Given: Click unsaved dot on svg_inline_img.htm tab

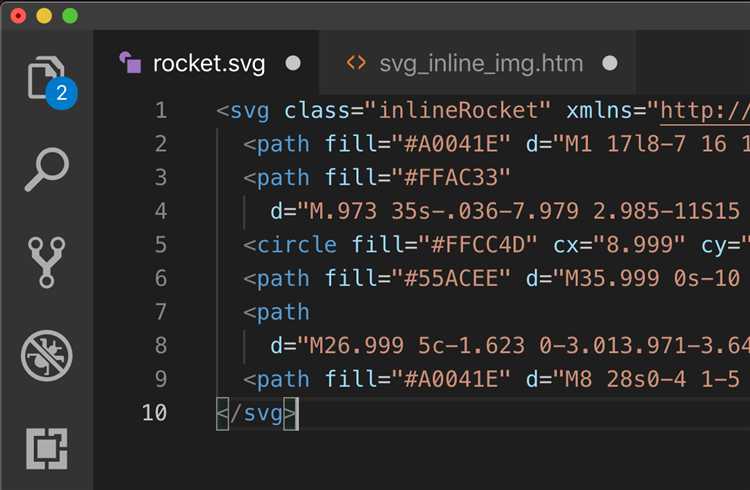Looking at the screenshot, I should pyautogui.click(x=609, y=63).
